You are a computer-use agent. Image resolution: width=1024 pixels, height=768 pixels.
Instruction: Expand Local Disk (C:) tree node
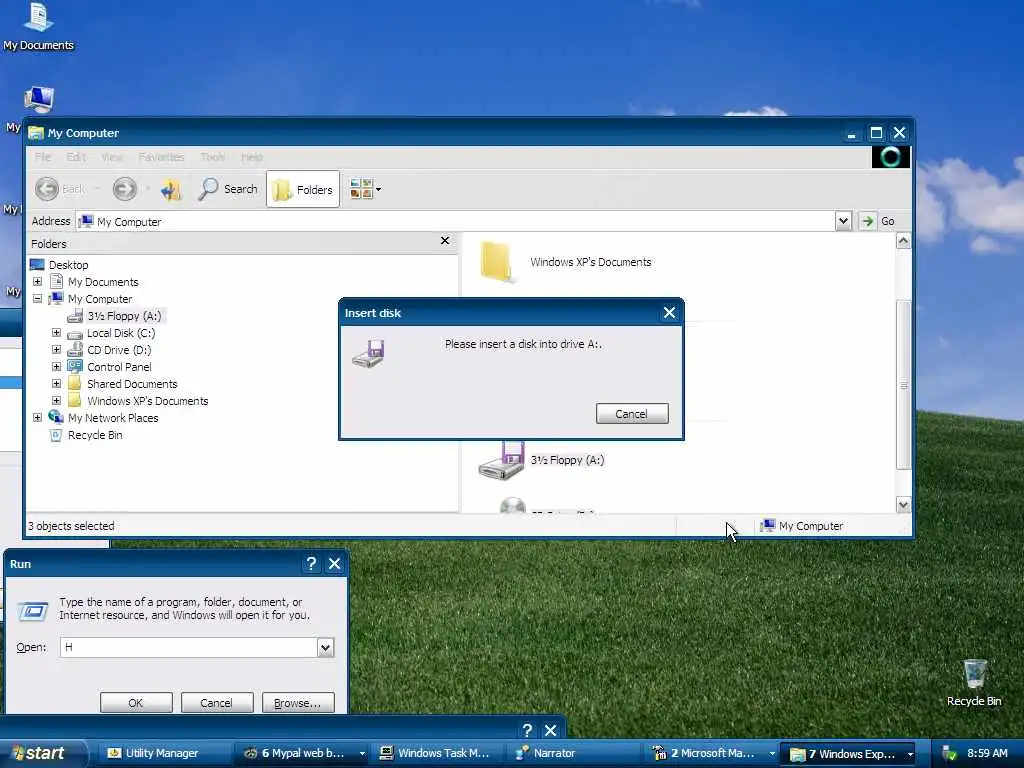pos(56,332)
